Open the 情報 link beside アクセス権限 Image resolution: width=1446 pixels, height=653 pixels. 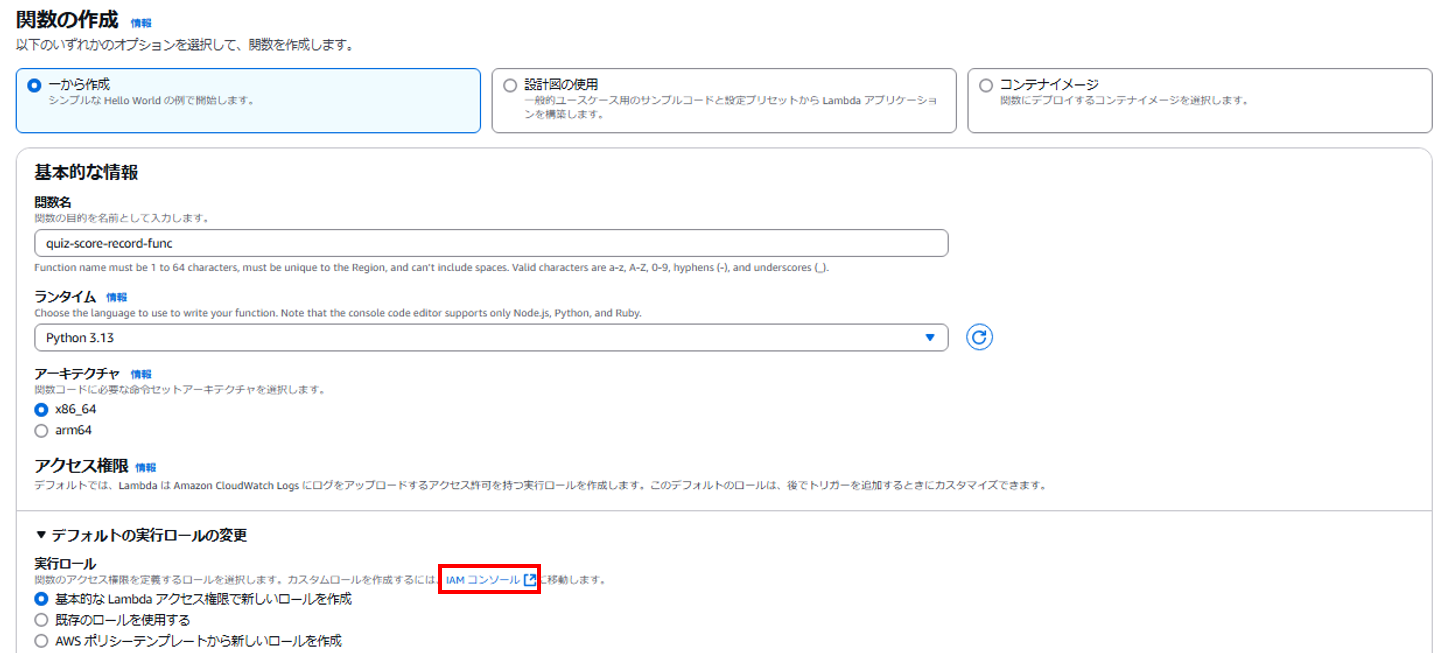coord(146,467)
